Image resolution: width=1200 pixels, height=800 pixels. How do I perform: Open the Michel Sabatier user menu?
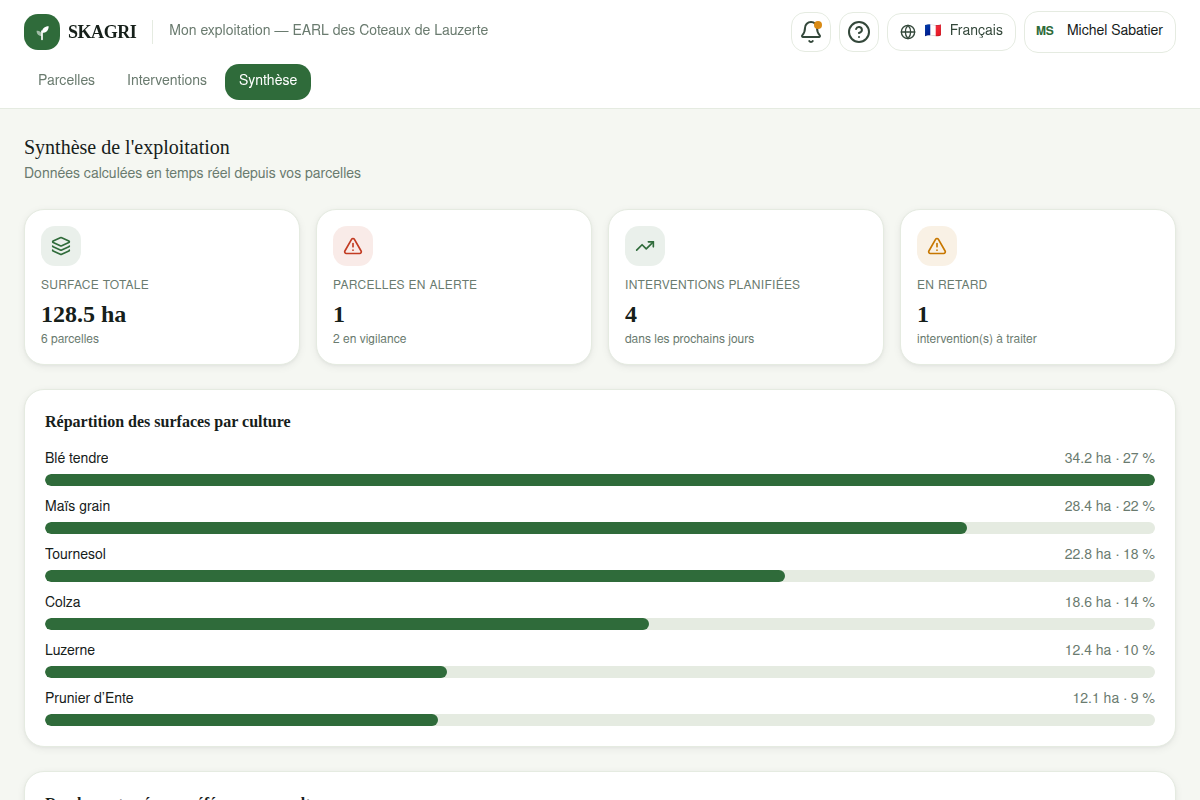point(1100,32)
